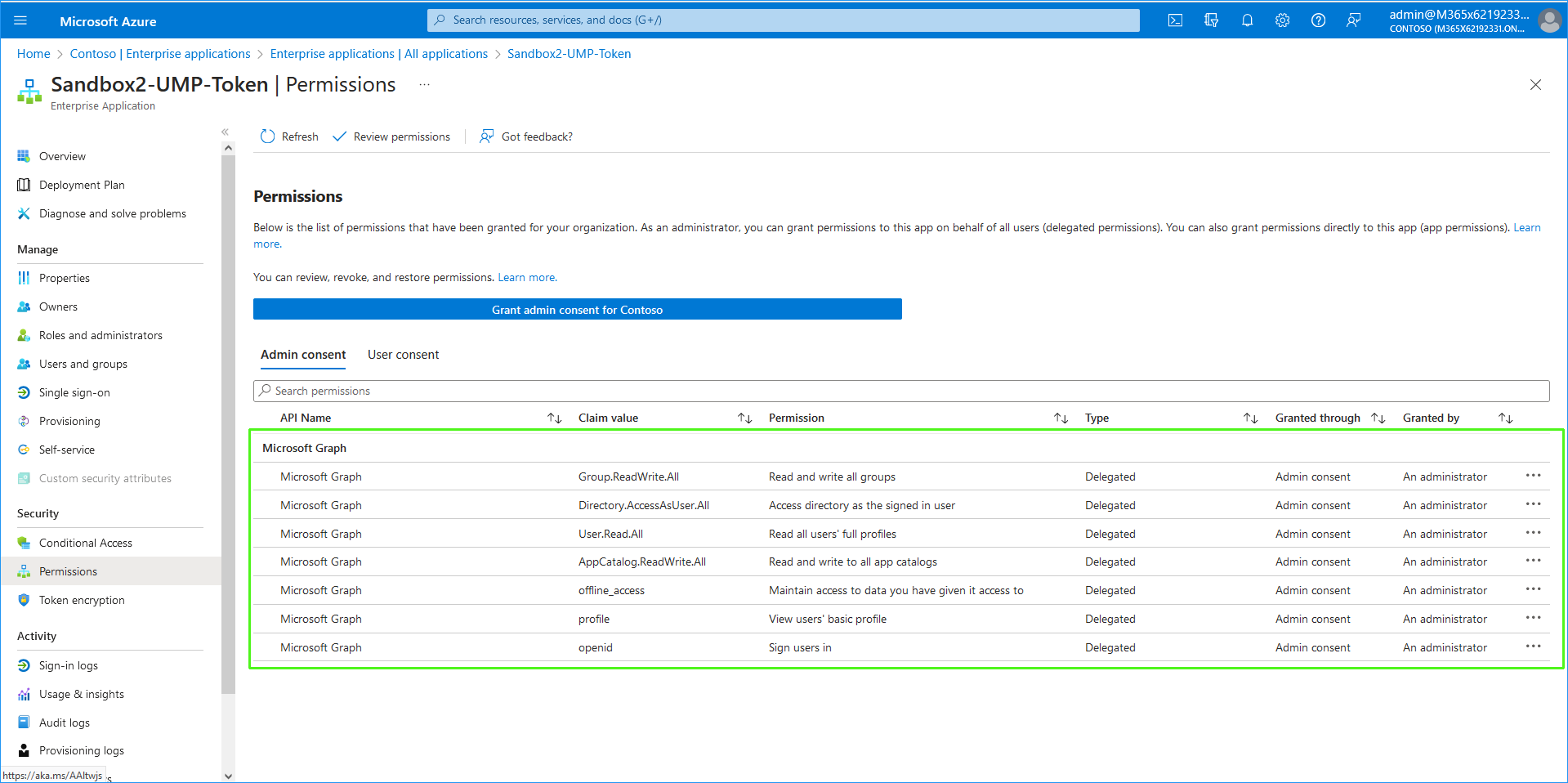Click Got feedback? in toolbar
Screen dimensions: 1568x783
point(526,136)
